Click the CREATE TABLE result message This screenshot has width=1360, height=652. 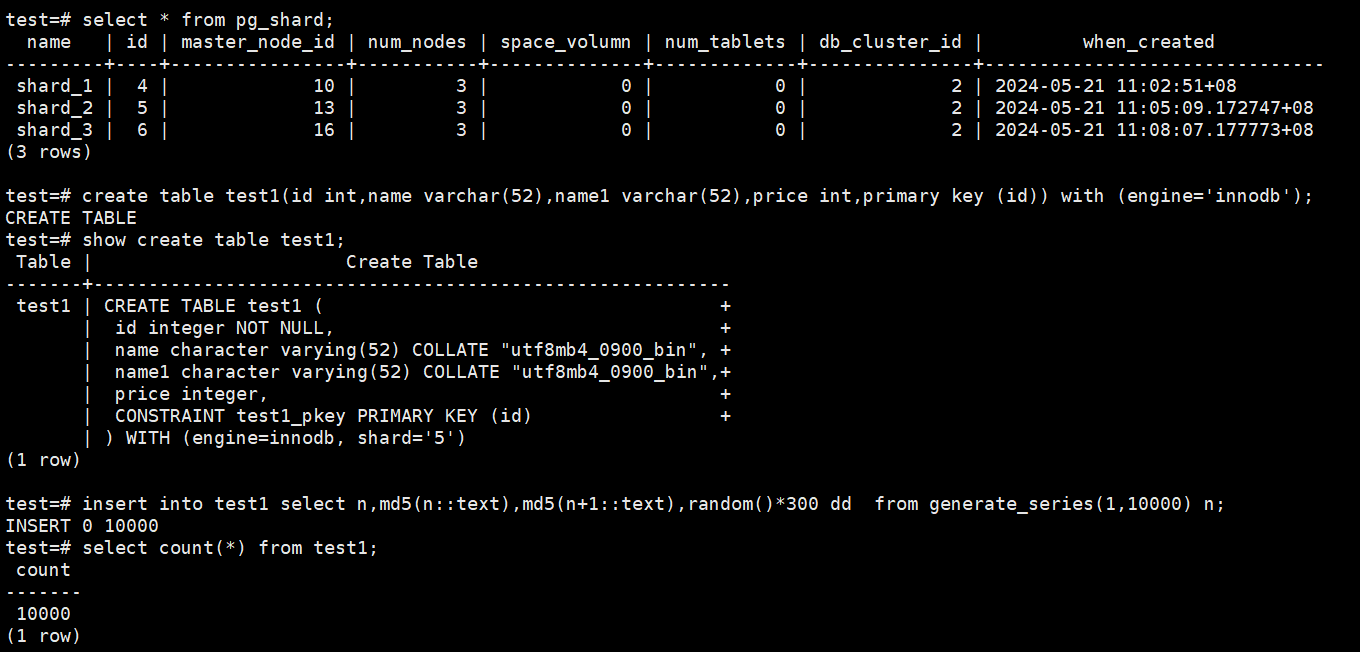pyautogui.click(x=71, y=218)
